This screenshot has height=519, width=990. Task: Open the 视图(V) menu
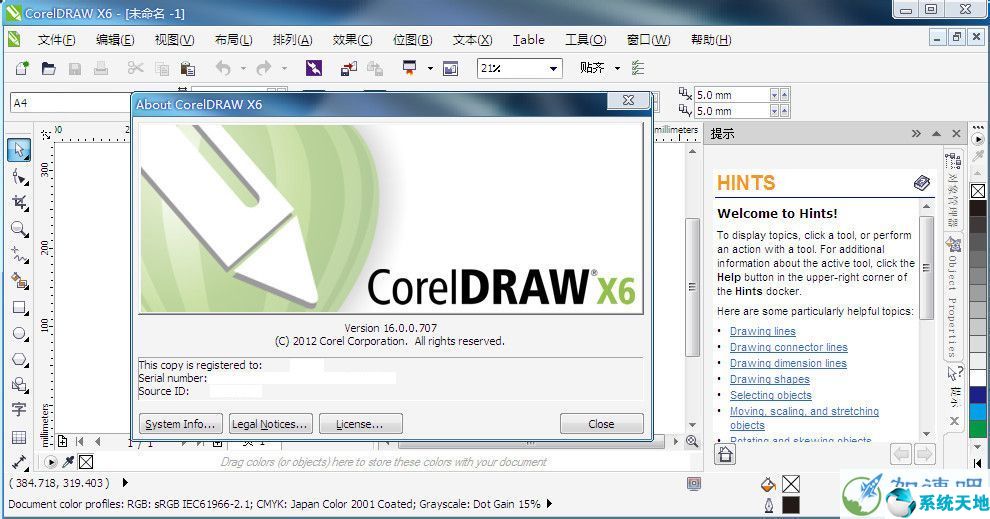(x=174, y=40)
